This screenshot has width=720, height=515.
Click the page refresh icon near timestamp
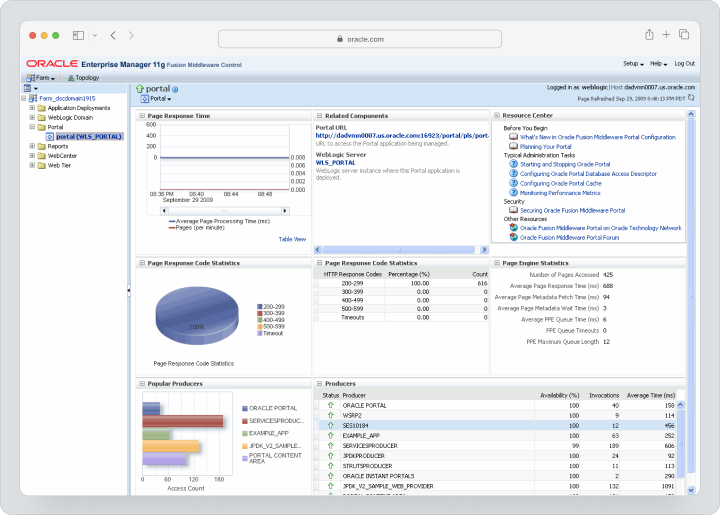click(x=691, y=98)
